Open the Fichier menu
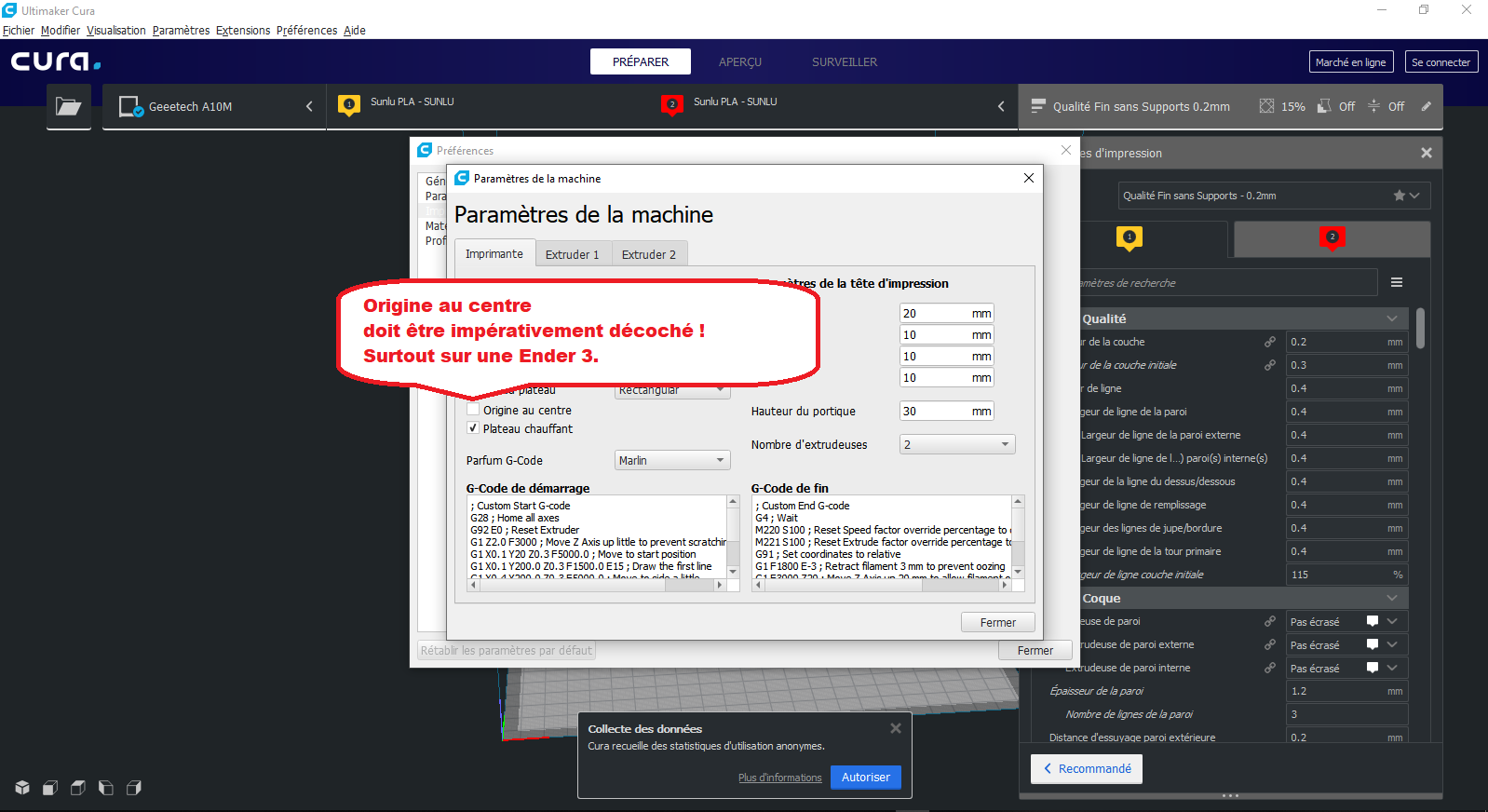Viewport: 1488px width, 812px height. pyautogui.click(x=19, y=30)
